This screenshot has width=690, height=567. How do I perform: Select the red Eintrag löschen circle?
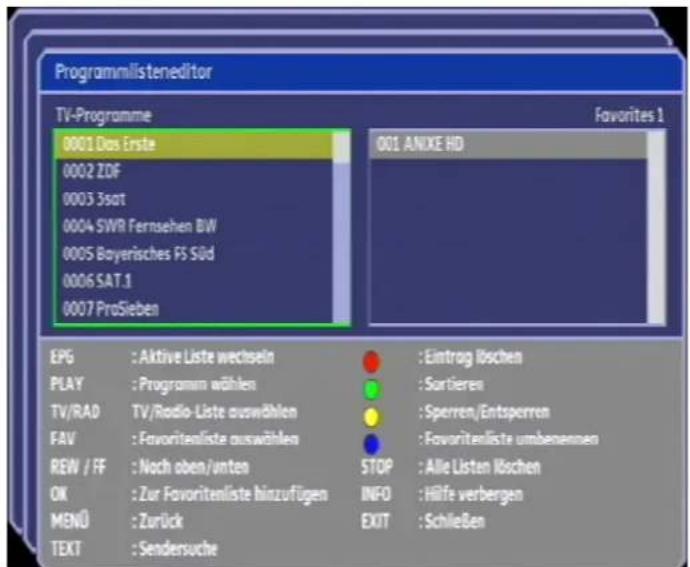371,361
